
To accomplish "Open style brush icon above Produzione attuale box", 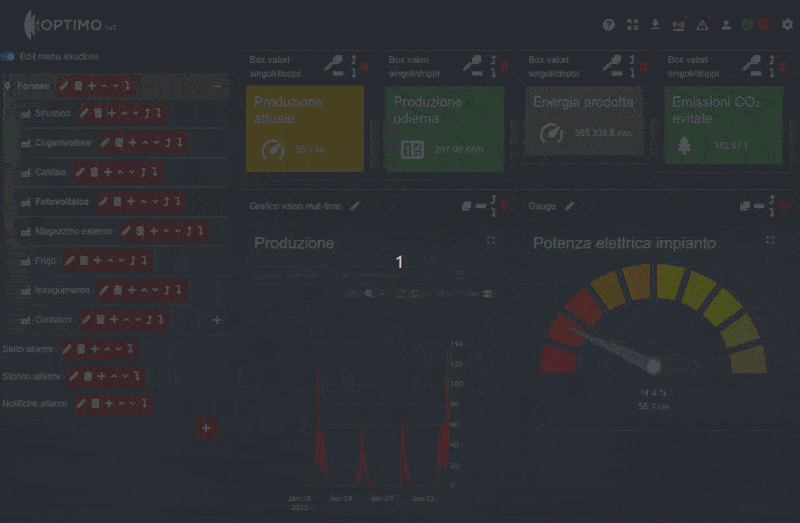I will point(334,63).
